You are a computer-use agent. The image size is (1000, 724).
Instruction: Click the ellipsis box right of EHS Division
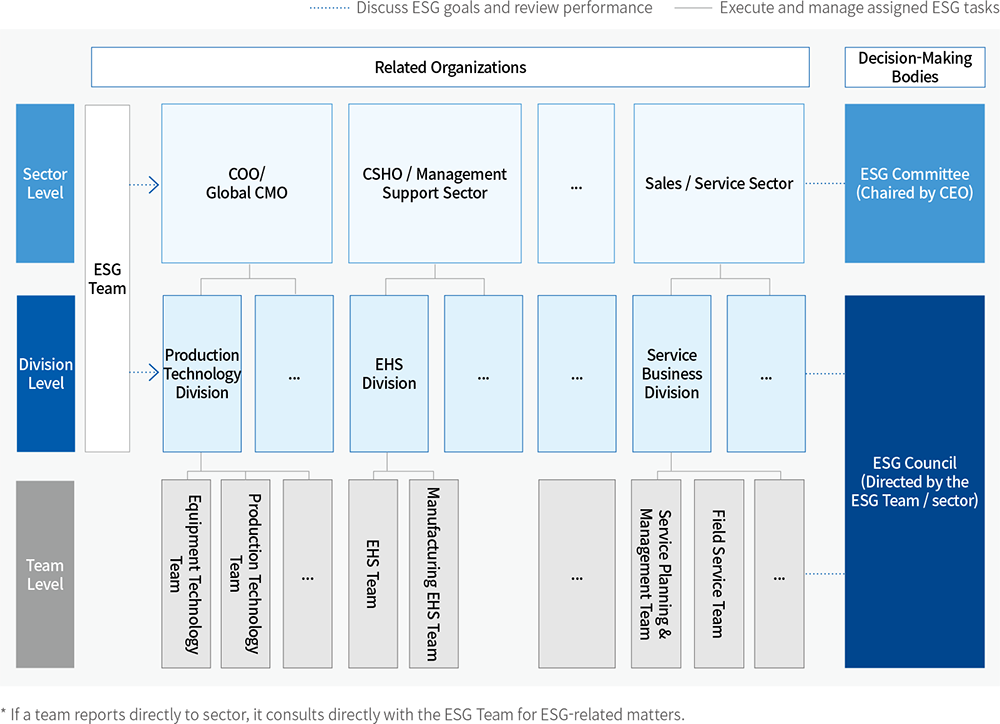click(x=483, y=374)
